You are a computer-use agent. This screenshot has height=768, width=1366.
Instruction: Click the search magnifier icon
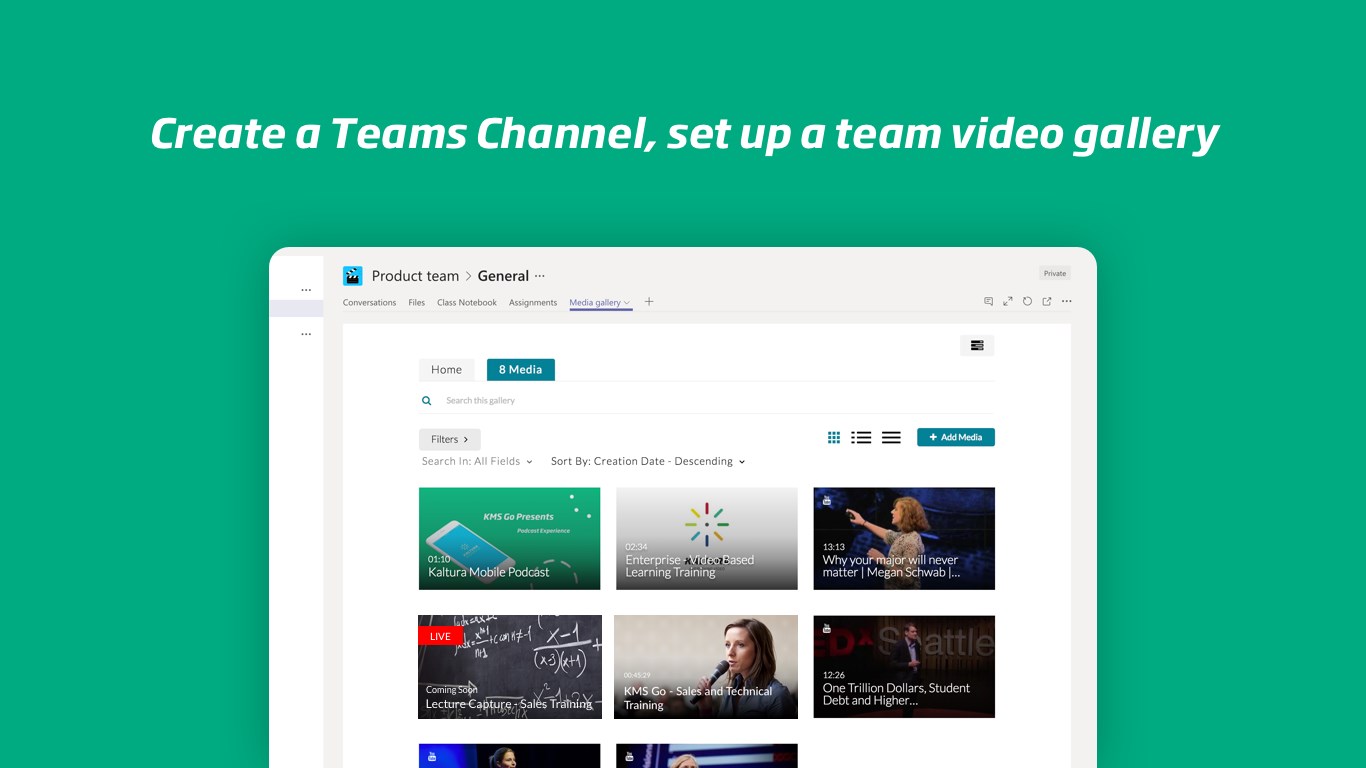coord(427,401)
